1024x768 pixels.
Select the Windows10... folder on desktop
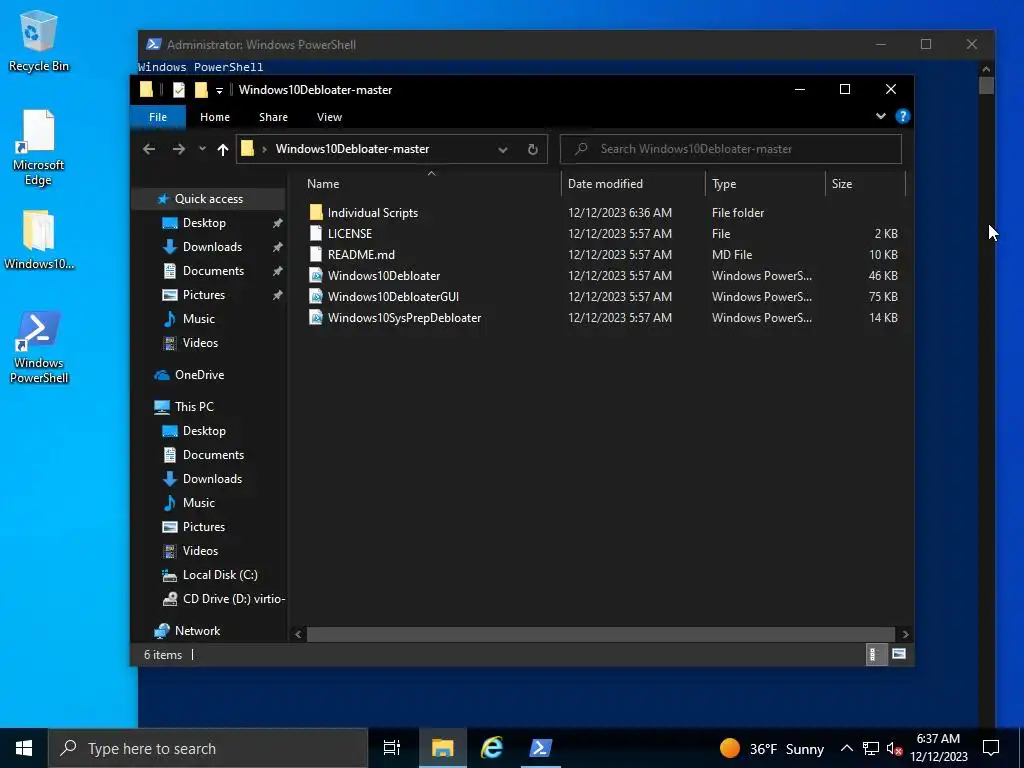point(39,240)
